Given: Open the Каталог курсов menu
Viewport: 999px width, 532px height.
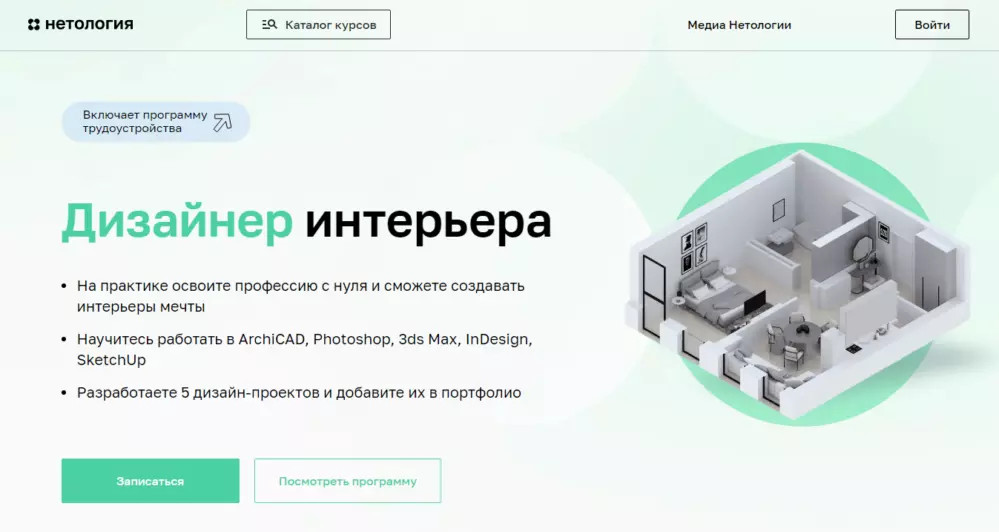Looking at the screenshot, I should tap(319, 25).
